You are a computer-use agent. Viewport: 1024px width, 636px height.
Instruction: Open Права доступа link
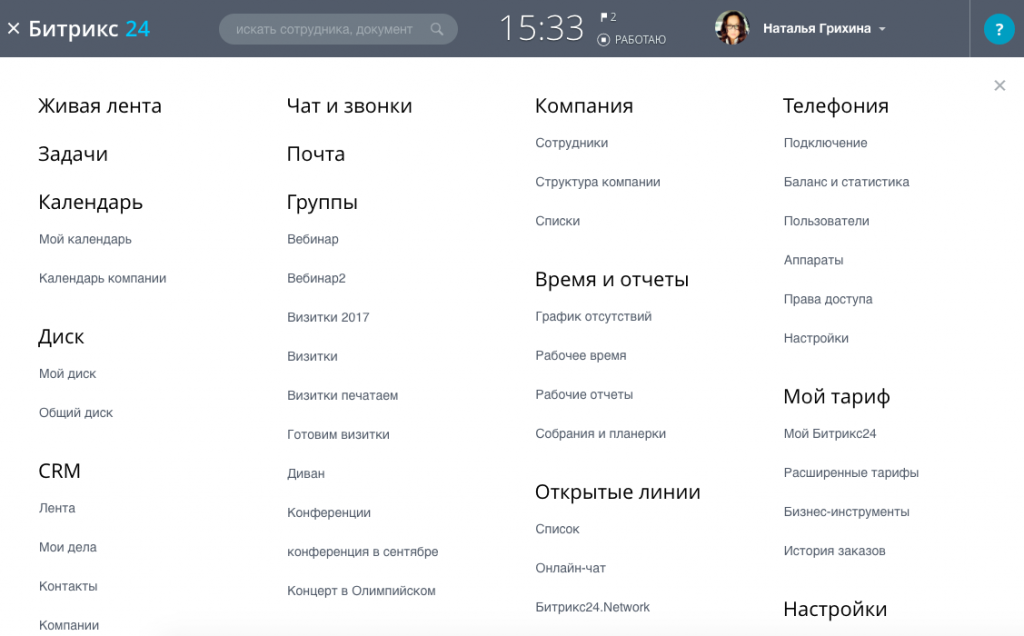(x=827, y=299)
